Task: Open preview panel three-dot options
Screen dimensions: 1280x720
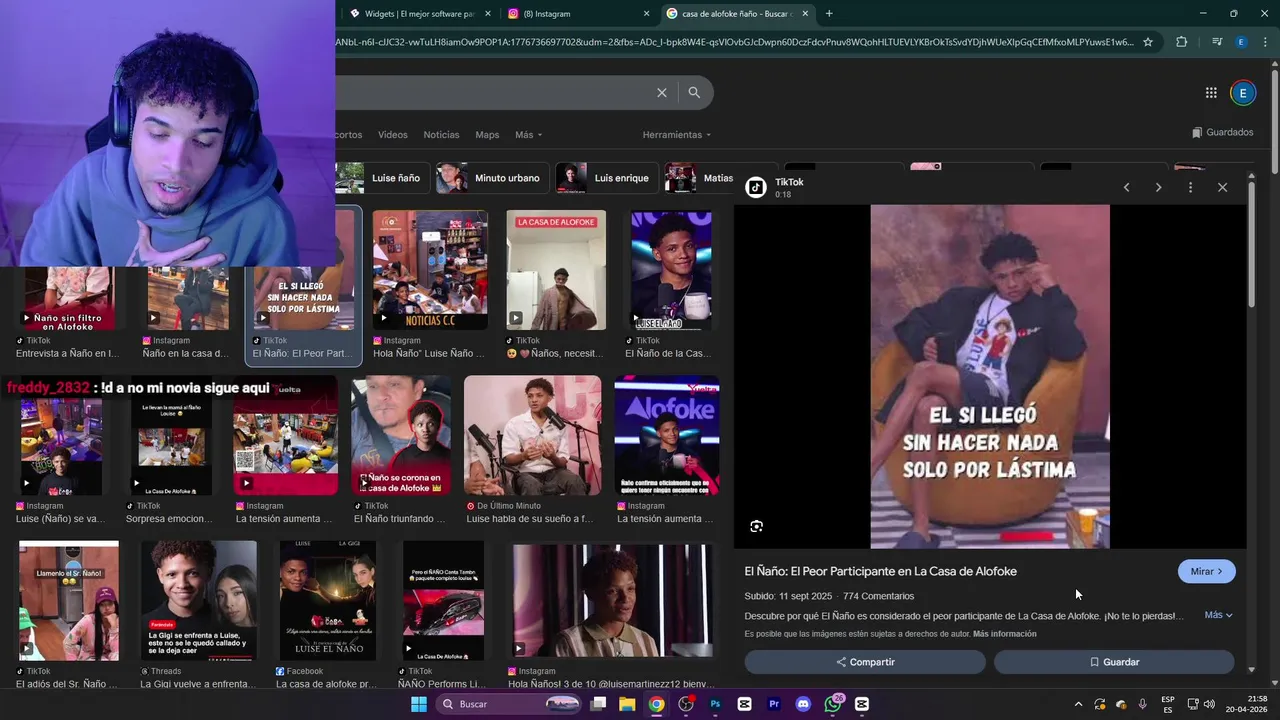Action: [1190, 187]
